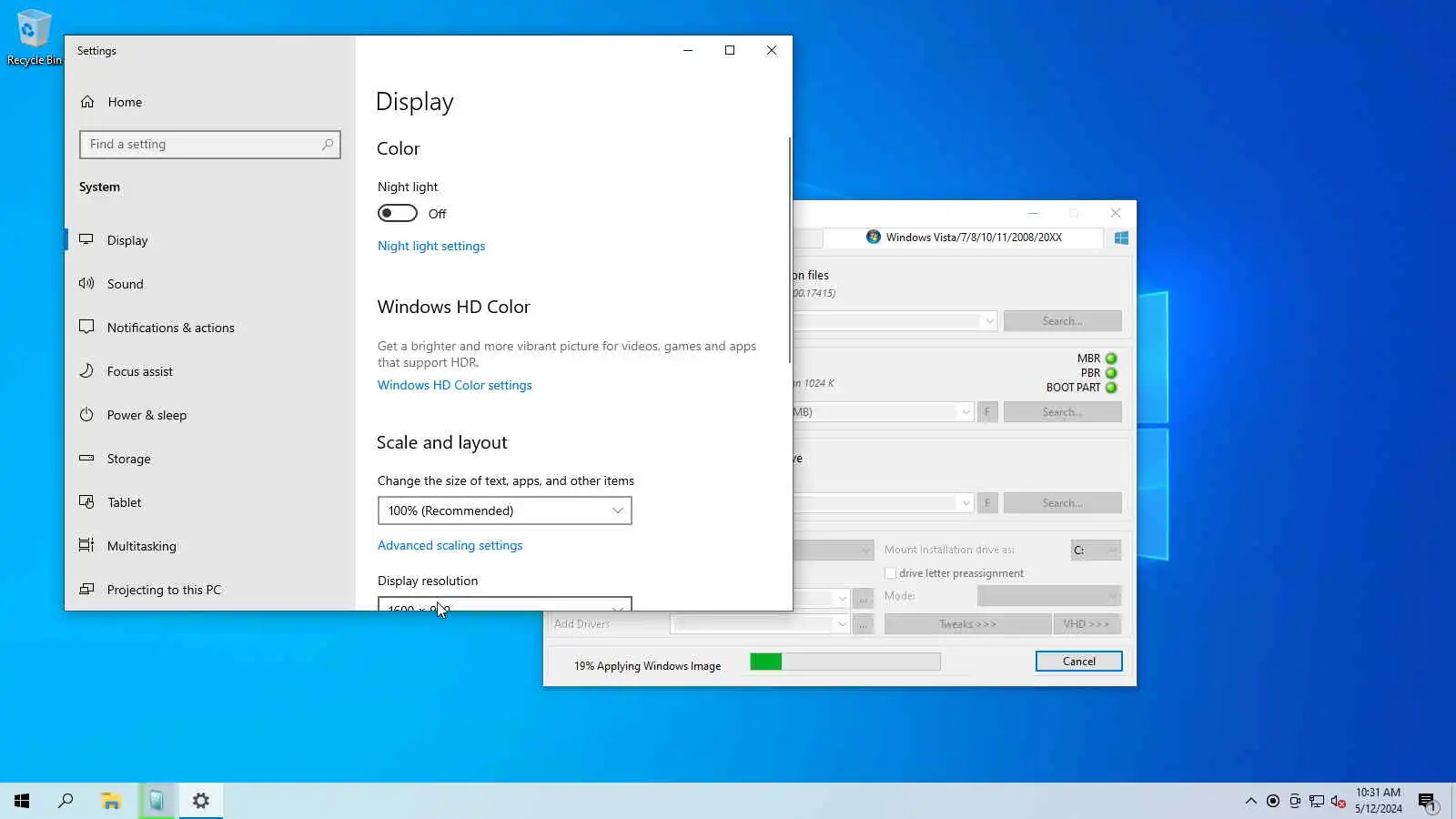Image resolution: width=1456 pixels, height=819 pixels.
Task: Open the 100% (Recommended) scaling dropdown
Action: pos(504,511)
